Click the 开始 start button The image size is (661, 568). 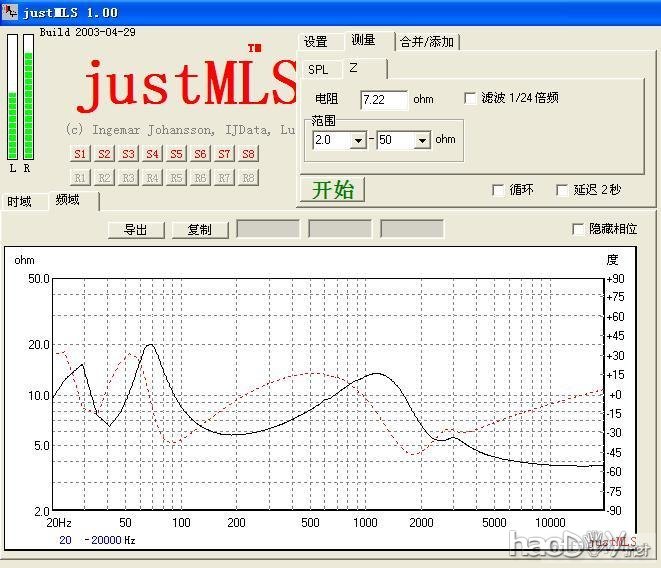[x=332, y=189]
